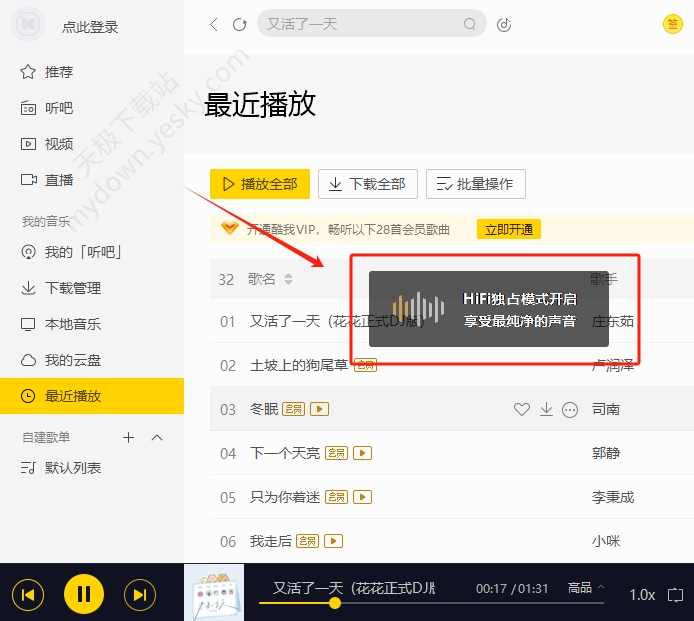Click the playback mode icon beside 1.0x
The image size is (694, 621).
coord(675,594)
